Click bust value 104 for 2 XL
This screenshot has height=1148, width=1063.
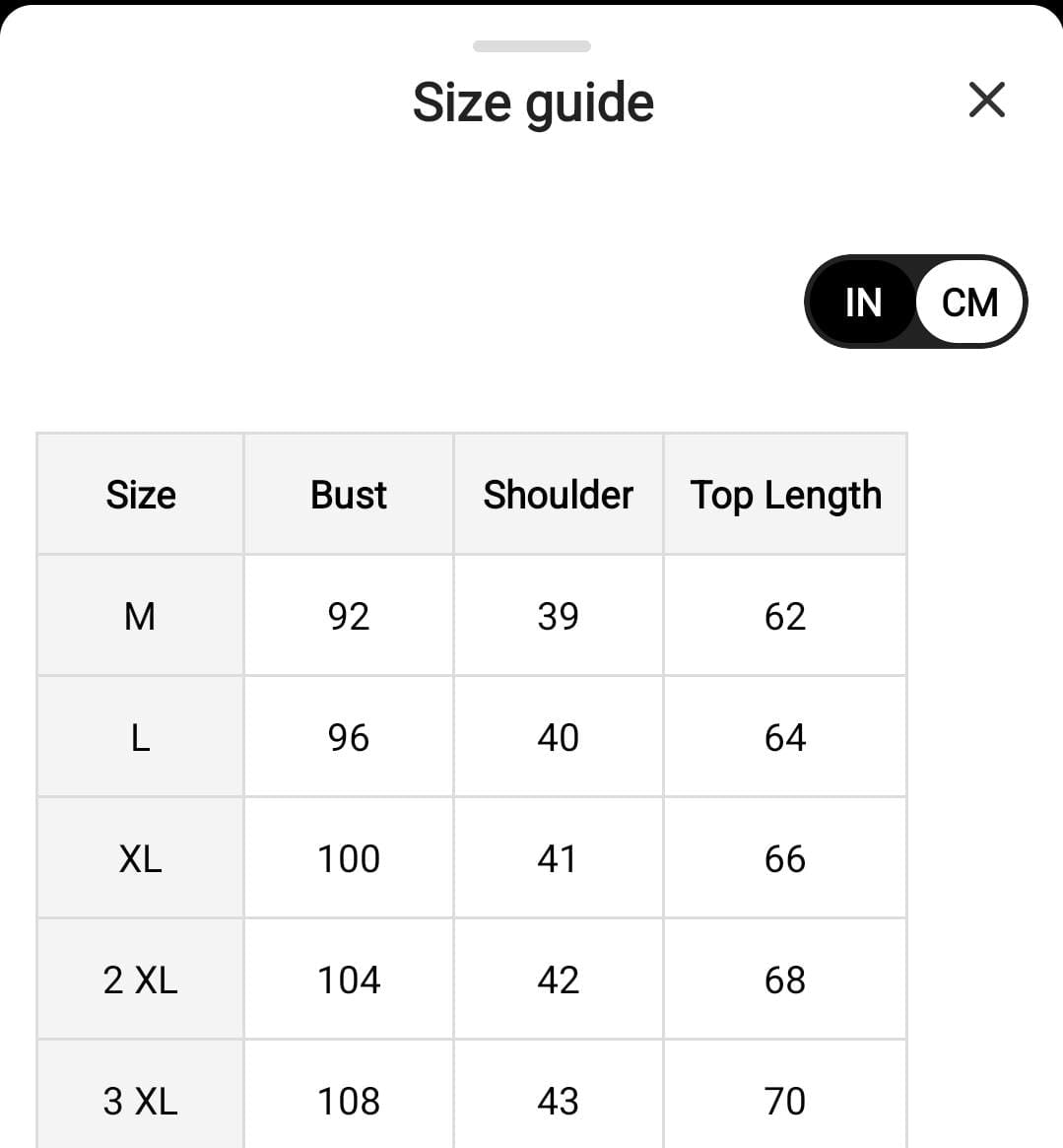(x=349, y=979)
